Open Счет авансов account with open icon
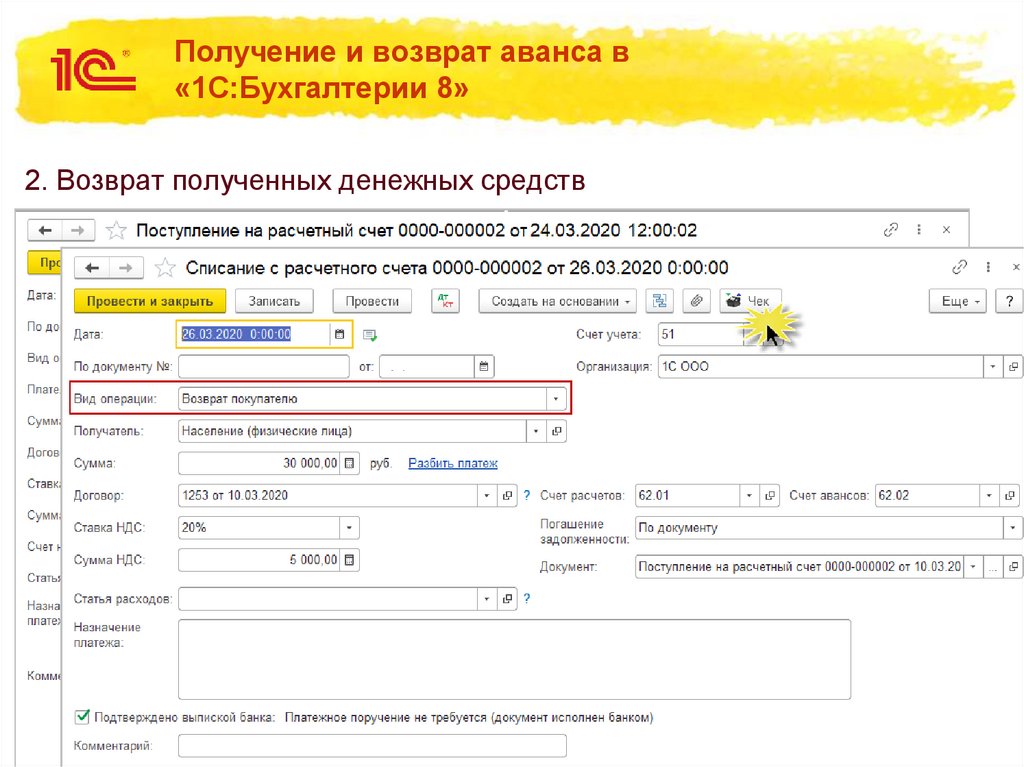 (1010, 495)
